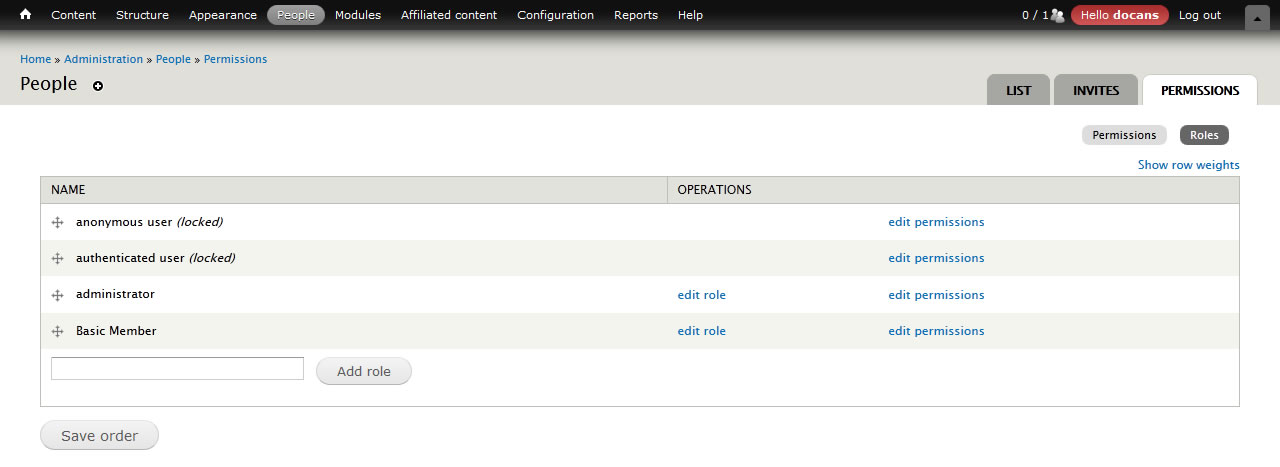Collapse the toolbar drawer with arrow toggle
This screenshot has width=1280, height=467.
click(x=1257, y=17)
